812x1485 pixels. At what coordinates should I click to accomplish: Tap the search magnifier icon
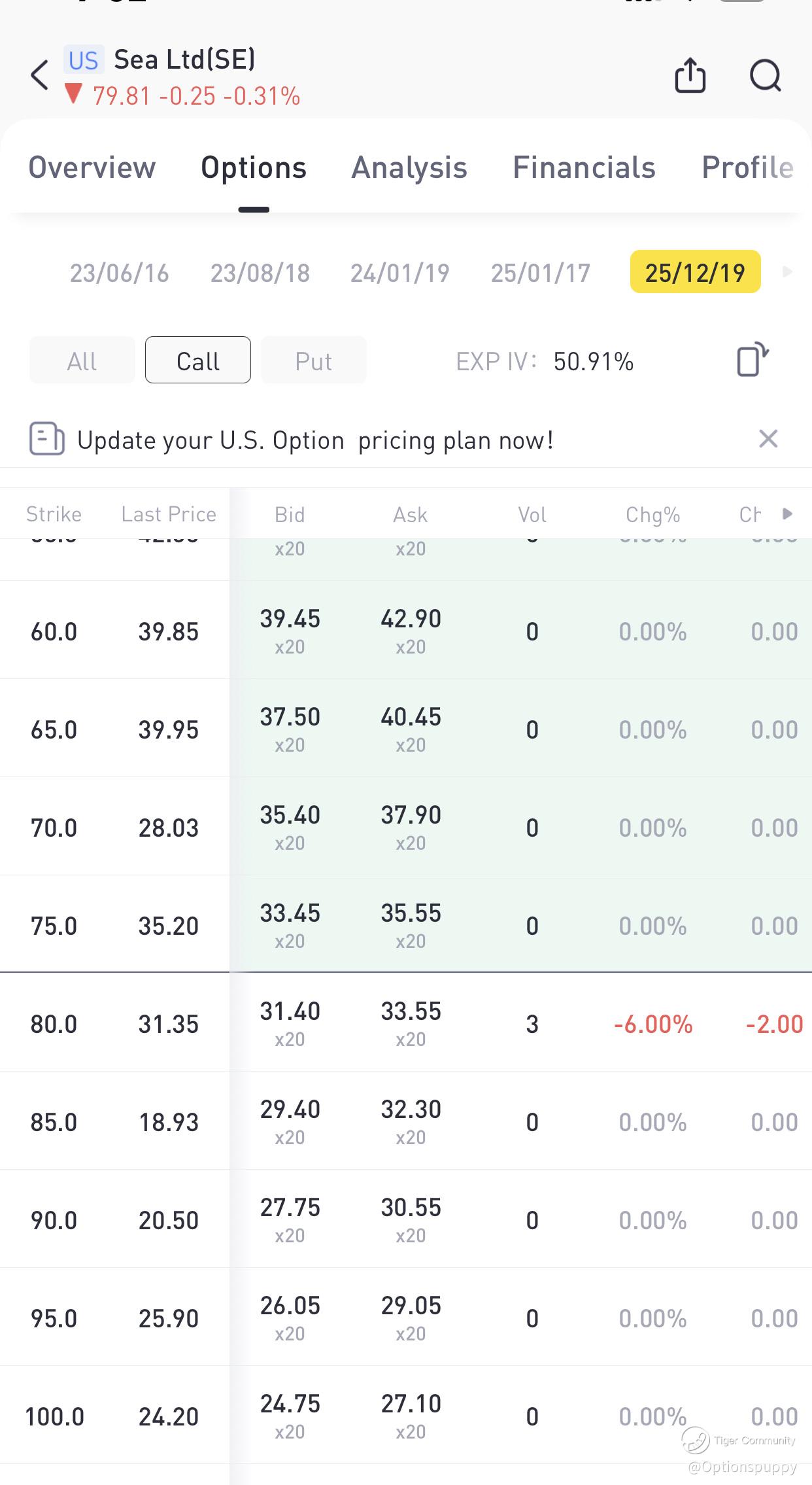coord(765,76)
